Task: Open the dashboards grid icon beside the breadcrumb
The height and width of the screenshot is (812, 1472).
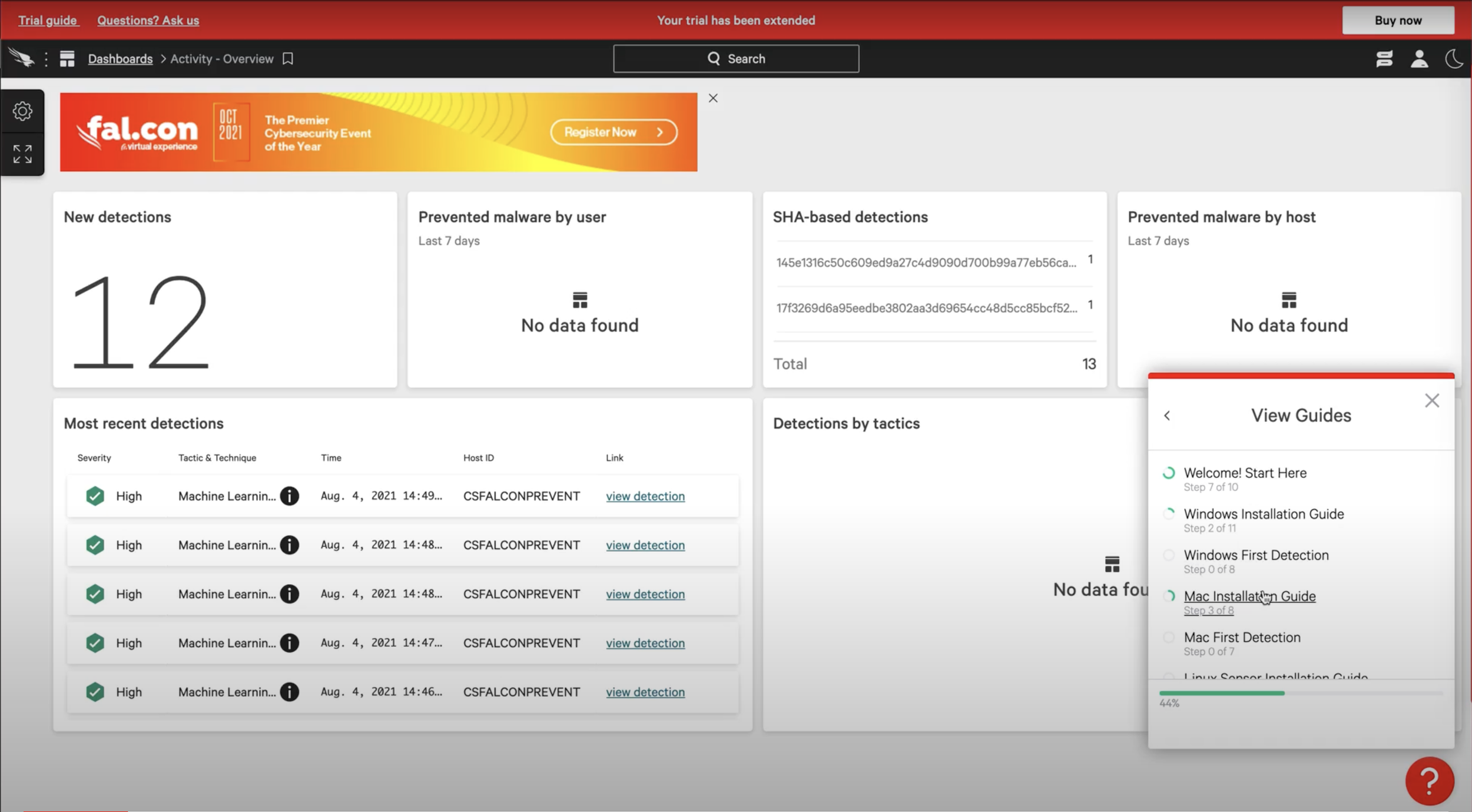Action: (x=68, y=58)
